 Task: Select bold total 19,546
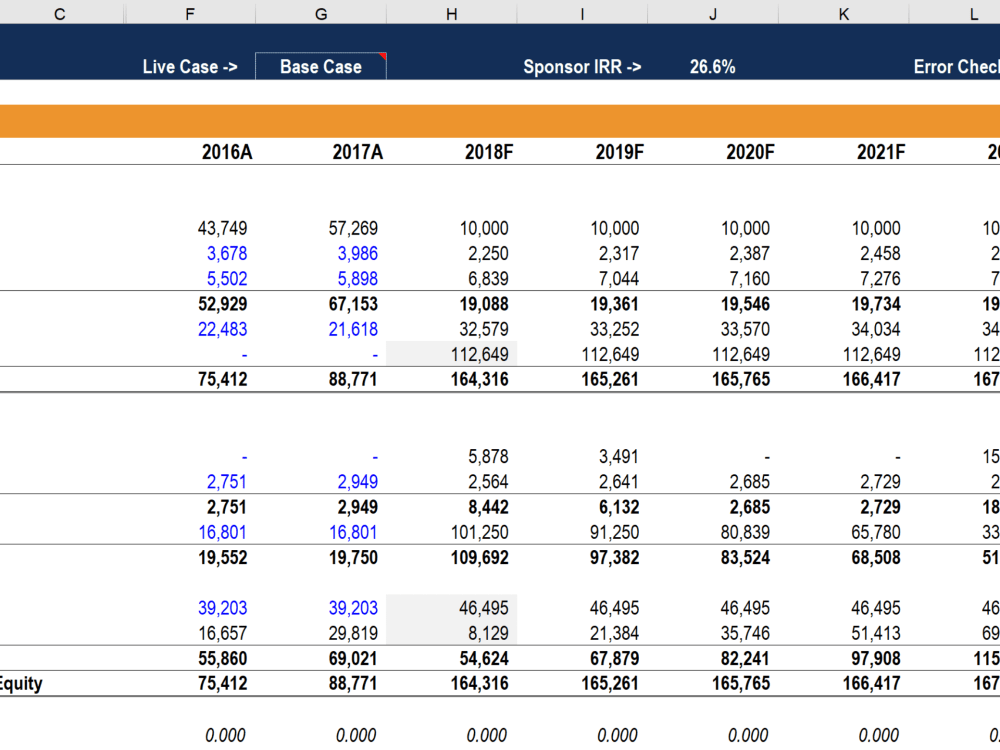point(746,304)
